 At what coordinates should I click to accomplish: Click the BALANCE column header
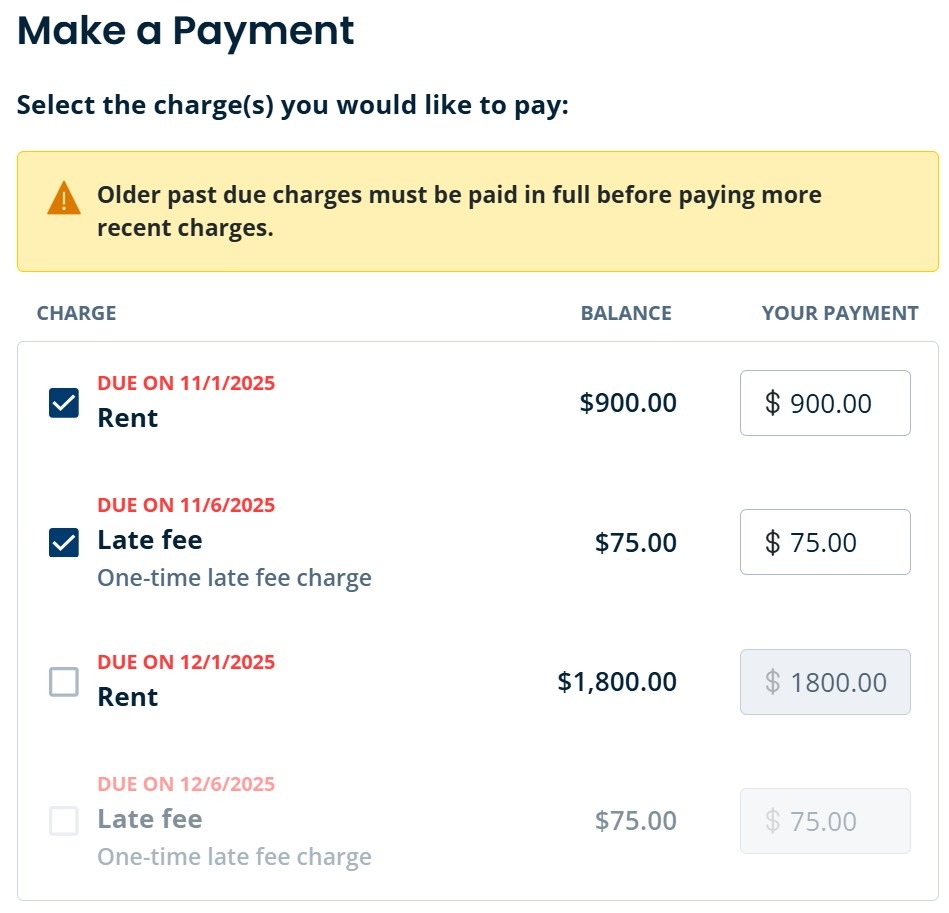point(626,313)
